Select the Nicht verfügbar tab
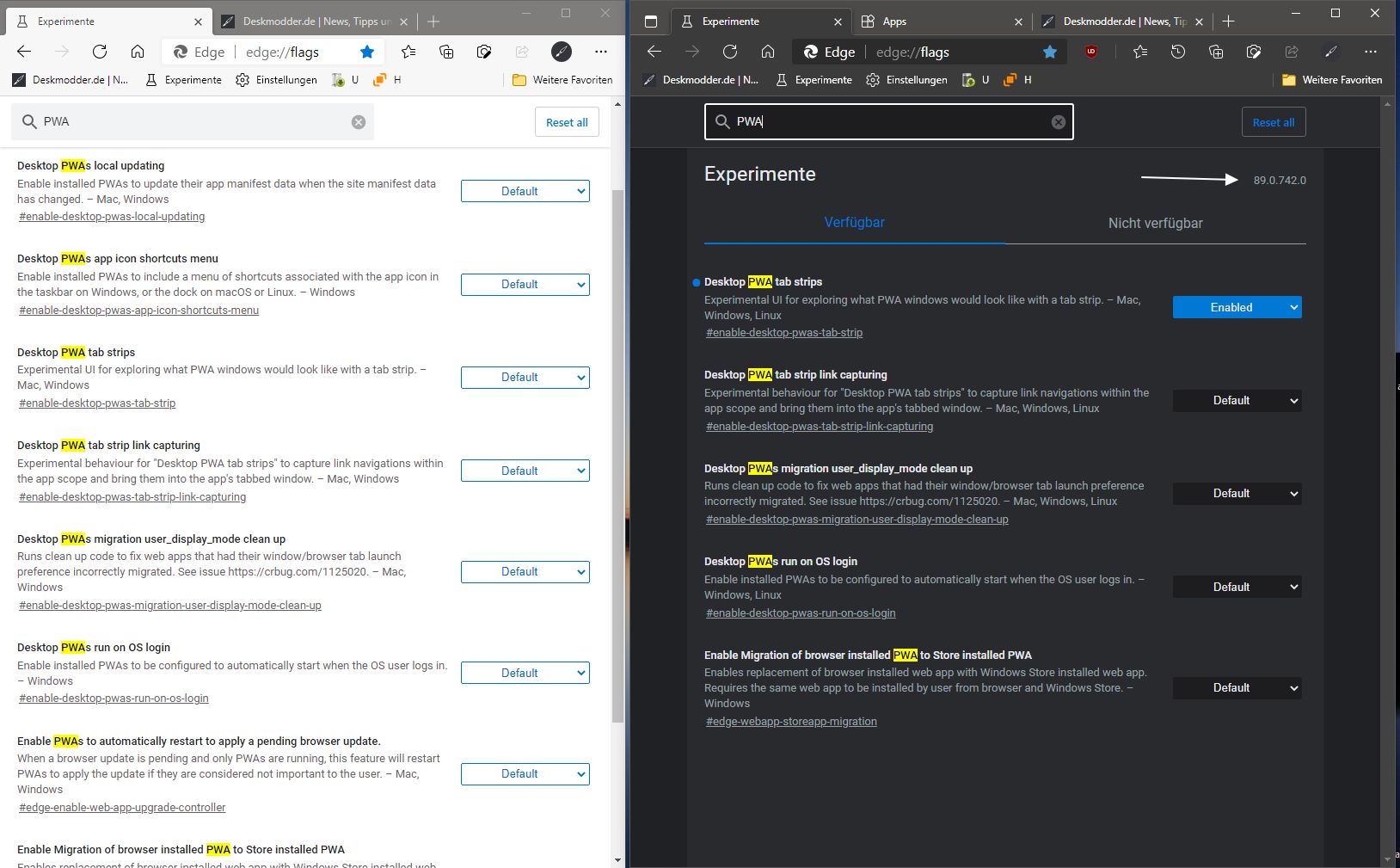Screen dimensions: 1400x868 coord(1155,223)
